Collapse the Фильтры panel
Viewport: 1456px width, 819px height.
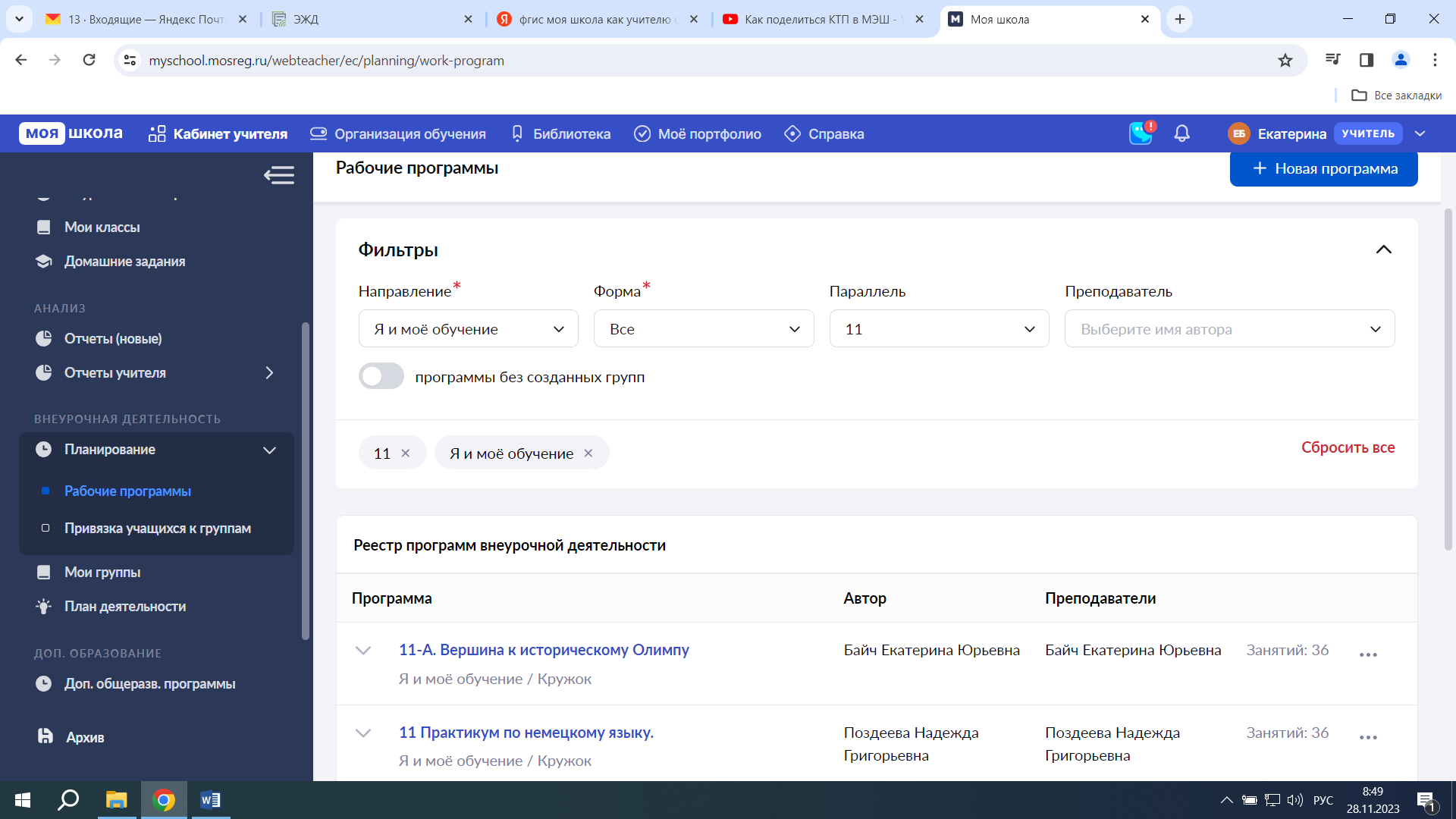(x=1383, y=249)
